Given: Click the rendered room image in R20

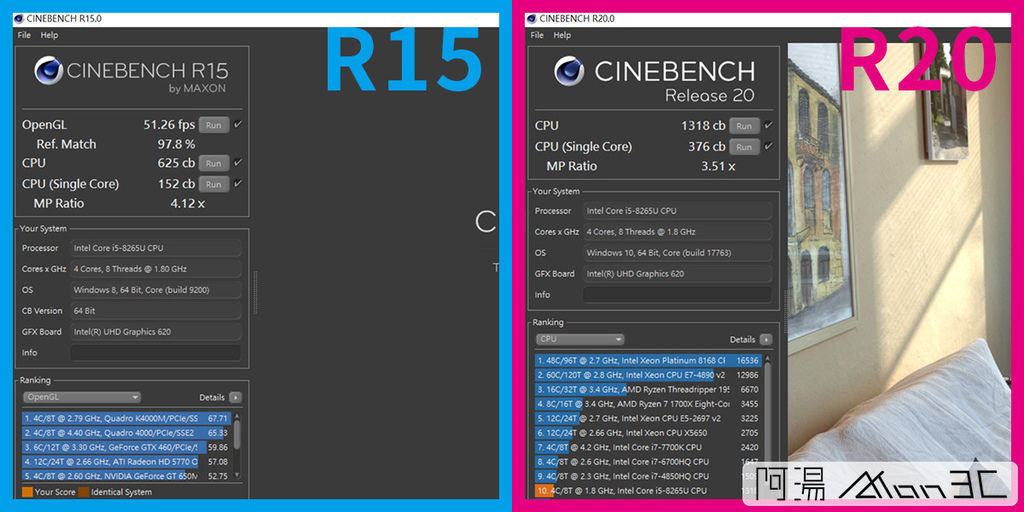Looking at the screenshot, I should click(899, 271).
